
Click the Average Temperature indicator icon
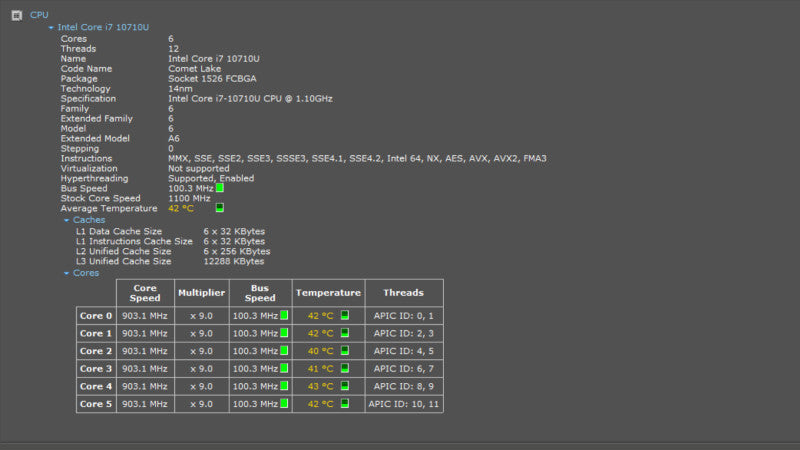pos(220,208)
